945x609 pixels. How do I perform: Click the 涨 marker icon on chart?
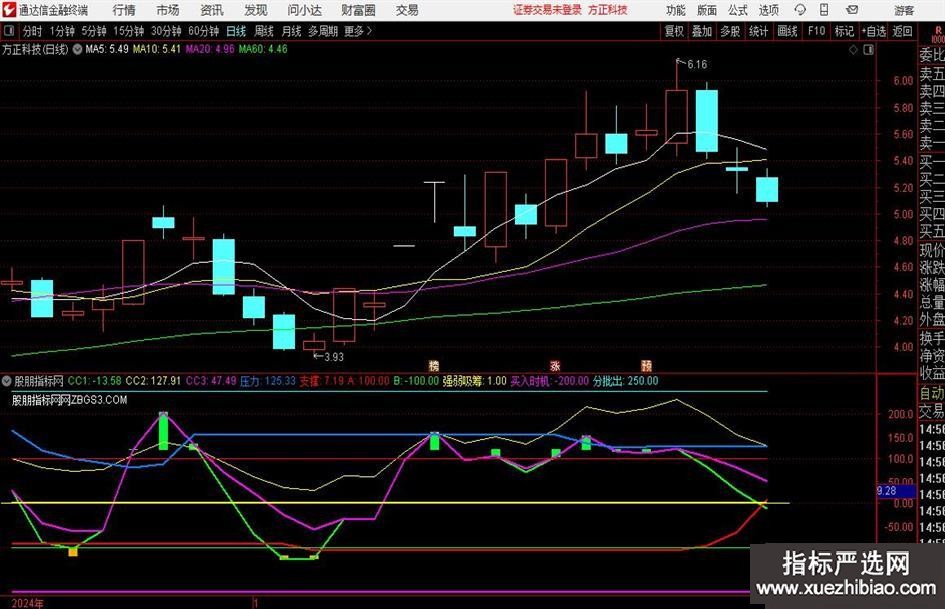pyautogui.click(x=555, y=365)
